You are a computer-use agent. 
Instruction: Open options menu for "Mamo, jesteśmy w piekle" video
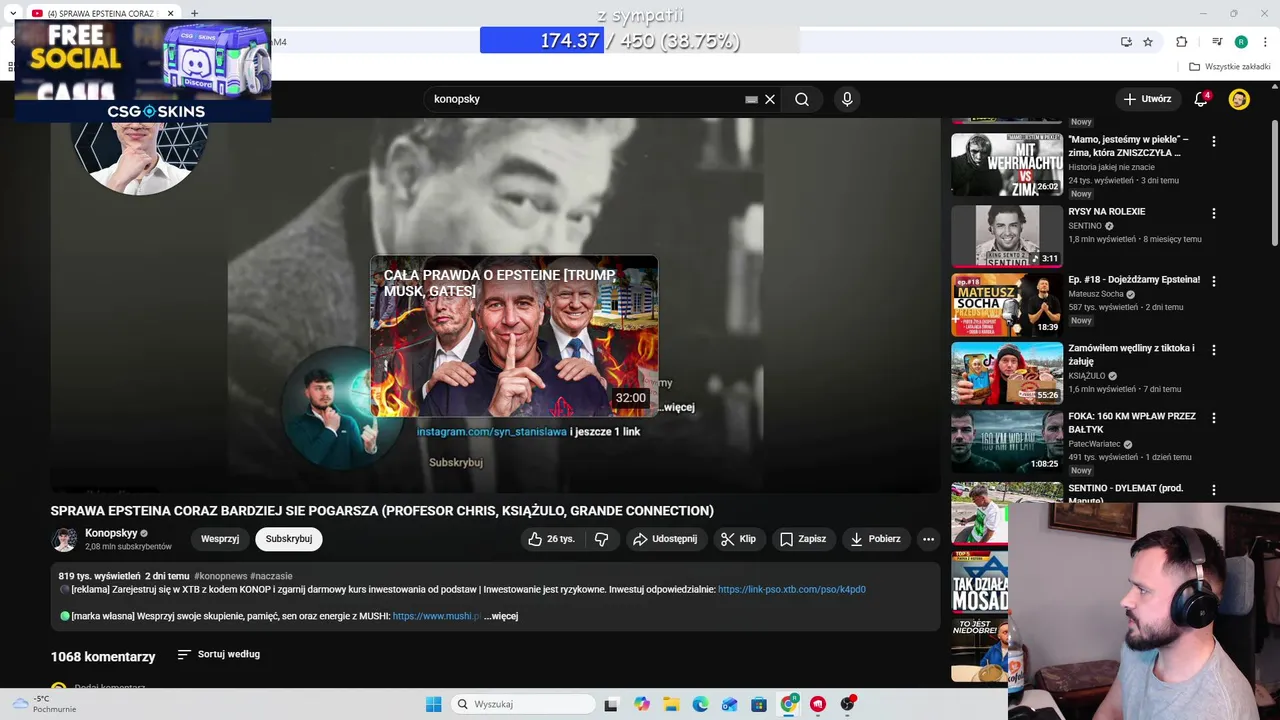[x=1214, y=142]
